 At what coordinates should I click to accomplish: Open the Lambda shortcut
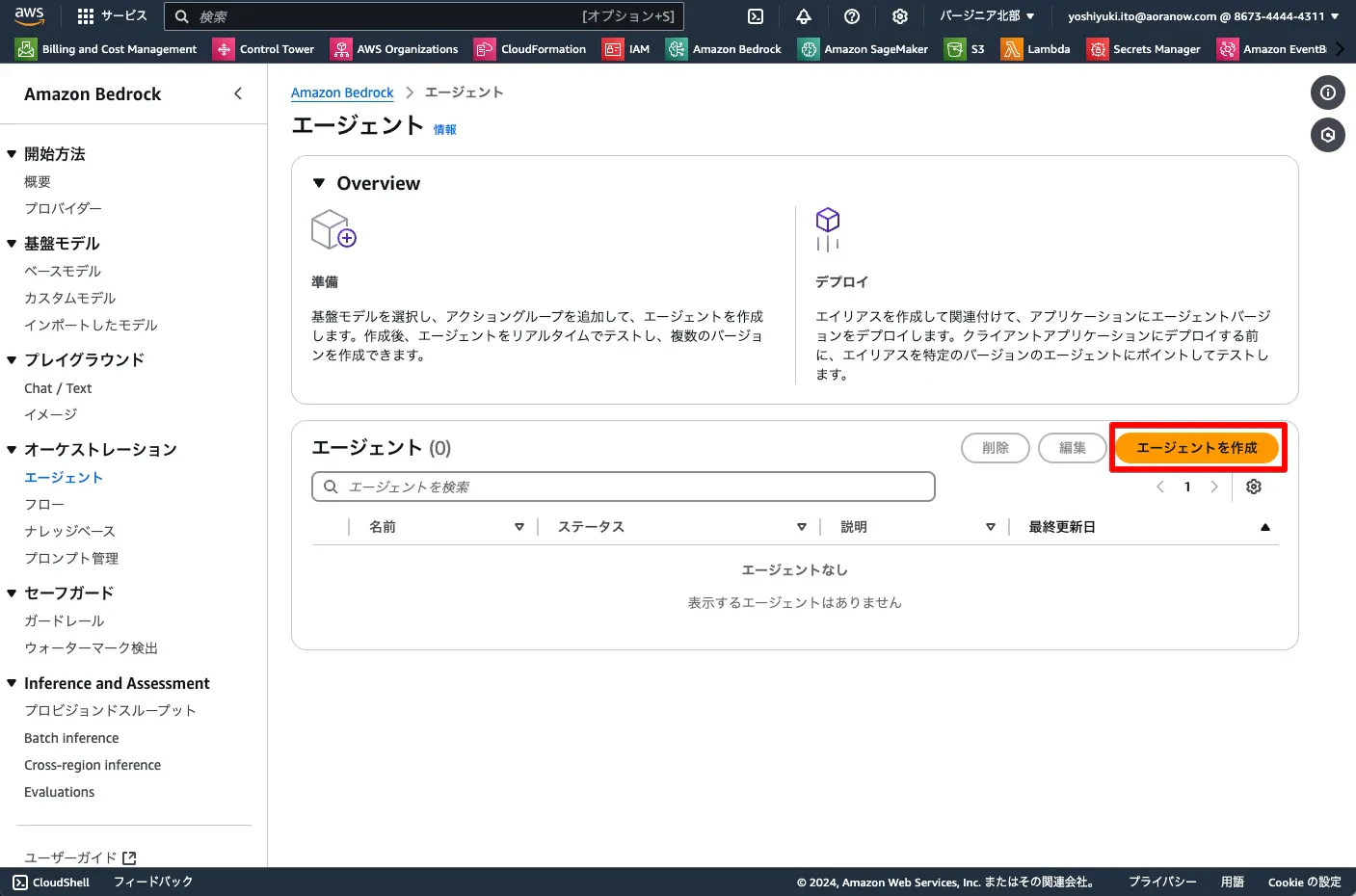click(x=1036, y=49)
